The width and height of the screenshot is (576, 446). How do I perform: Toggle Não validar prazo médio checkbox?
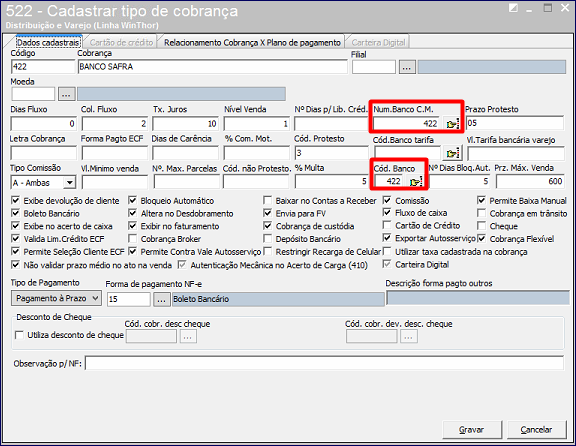[15, 265]
